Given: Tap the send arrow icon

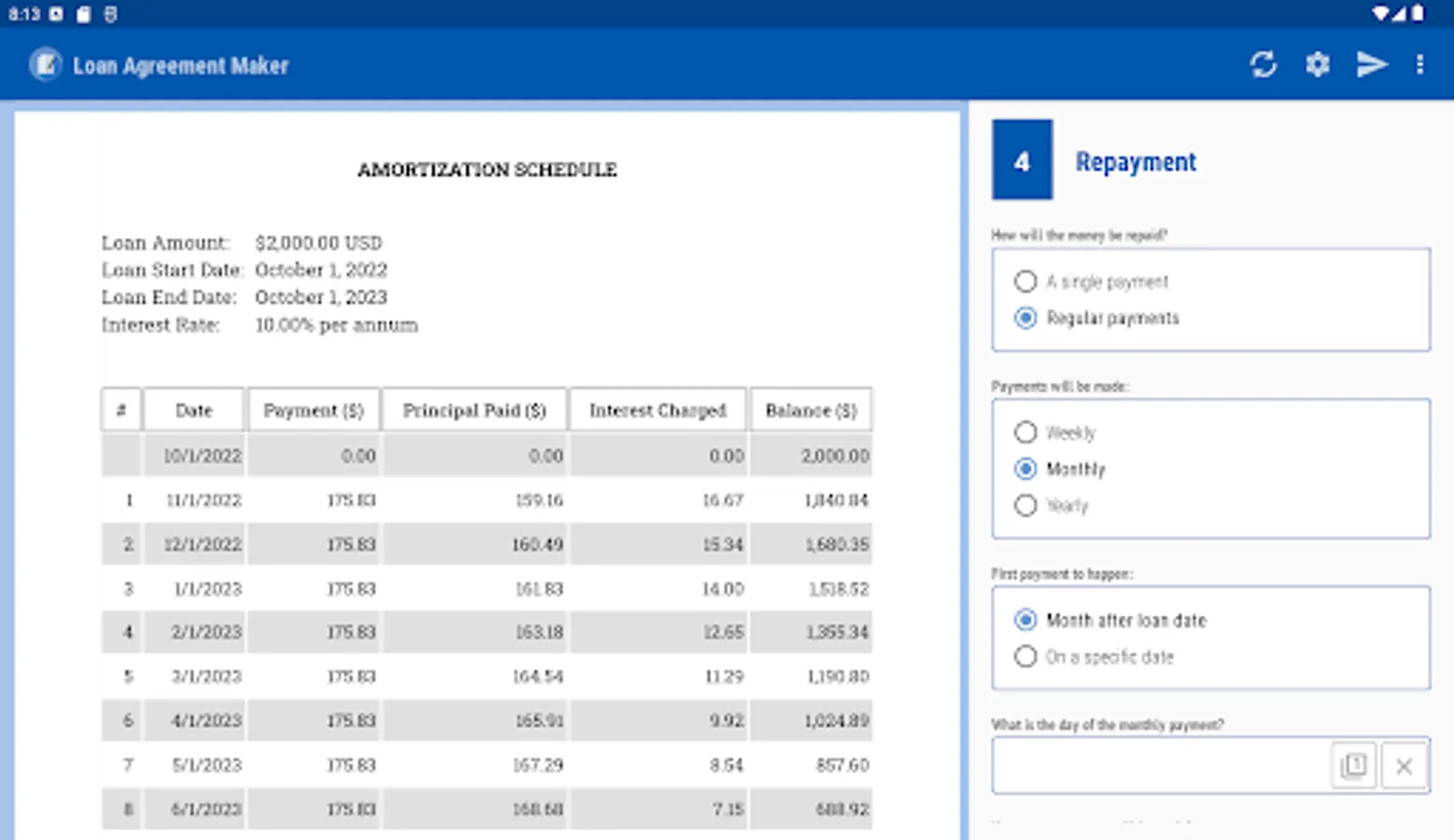Looking at the screenshot, I should [x=1371, y=64].
